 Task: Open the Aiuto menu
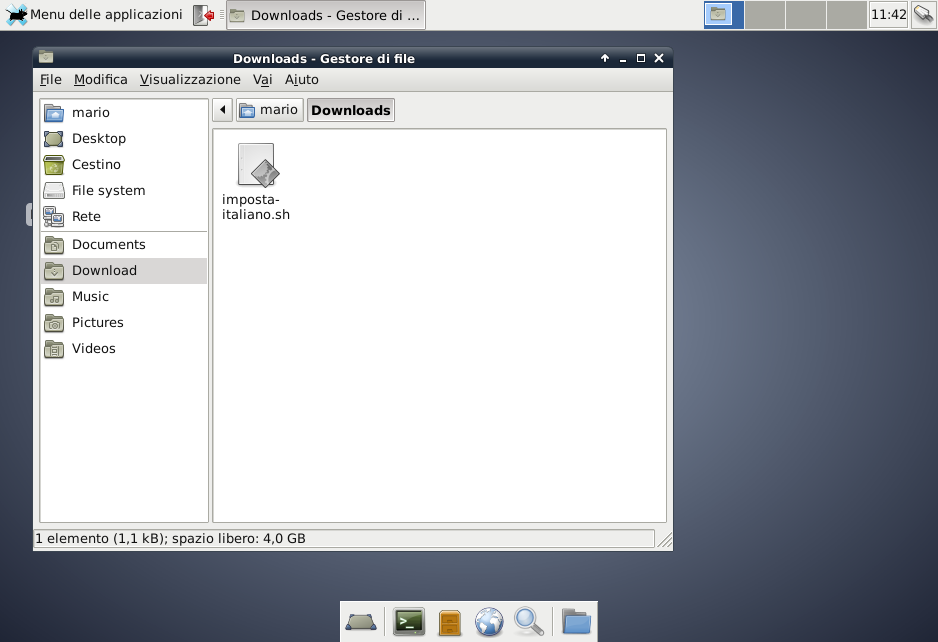(302, 80)
